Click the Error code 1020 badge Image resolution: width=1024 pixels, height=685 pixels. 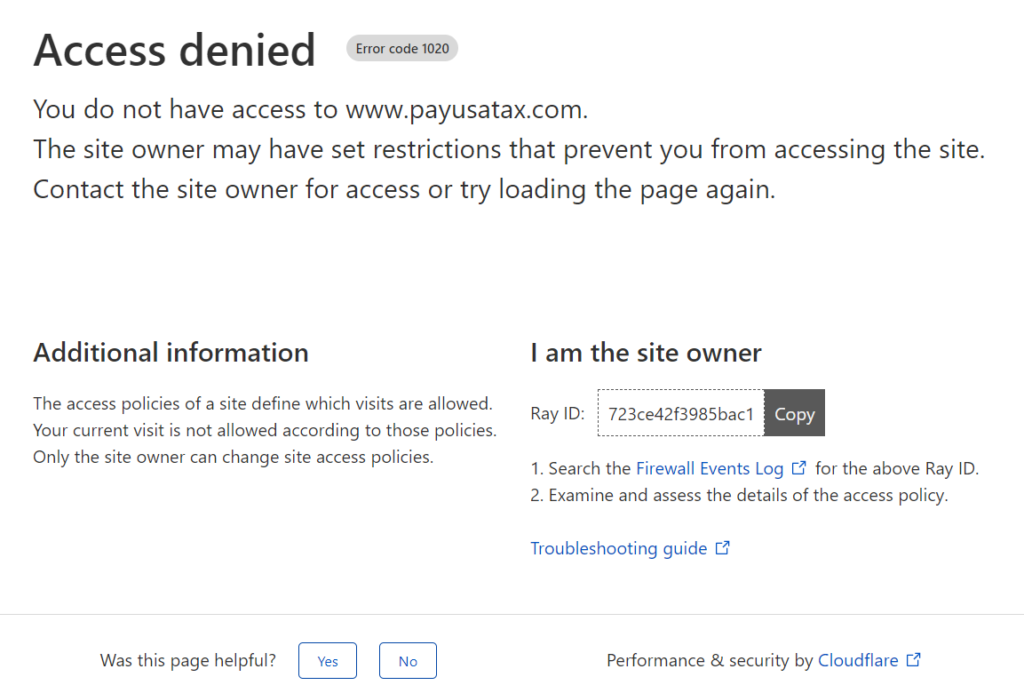coord(402,49)
